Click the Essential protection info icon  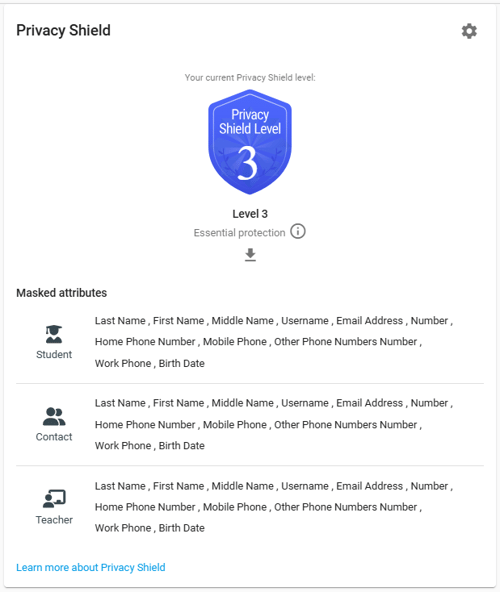coord(298,231)
